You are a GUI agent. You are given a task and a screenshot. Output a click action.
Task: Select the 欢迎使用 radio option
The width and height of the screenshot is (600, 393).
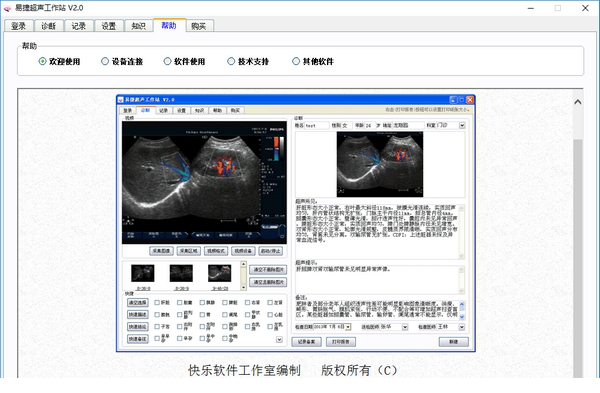tap(59, 61)
